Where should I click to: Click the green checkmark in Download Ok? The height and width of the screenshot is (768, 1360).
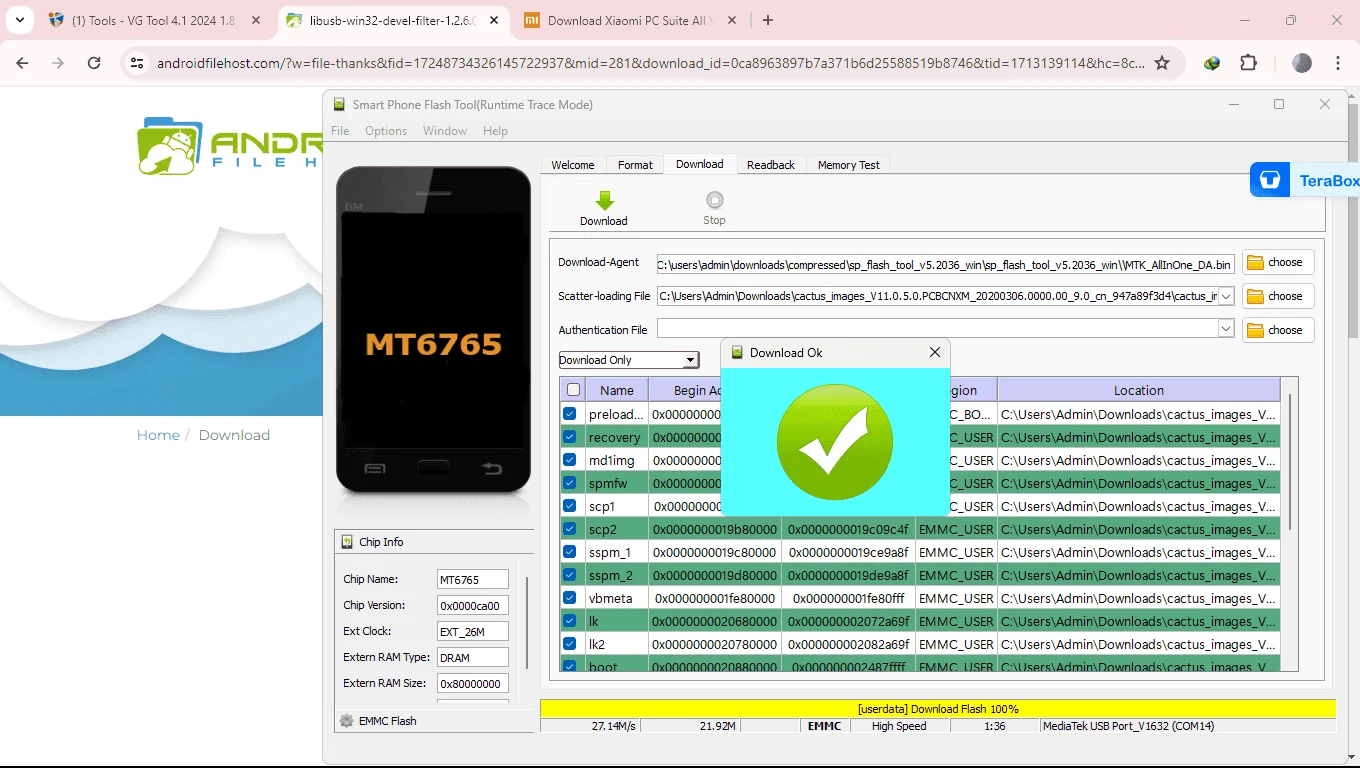tap(835, 442)
